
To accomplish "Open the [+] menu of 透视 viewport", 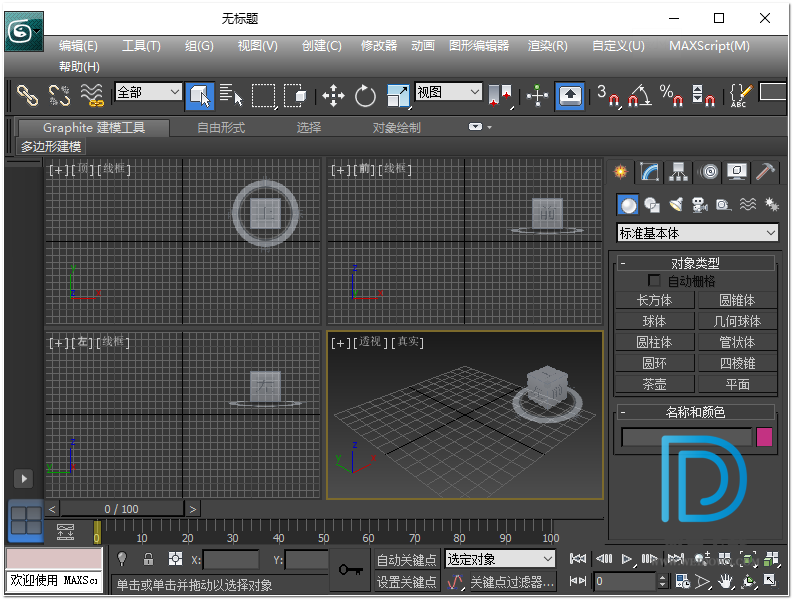I will coord(340,343).
